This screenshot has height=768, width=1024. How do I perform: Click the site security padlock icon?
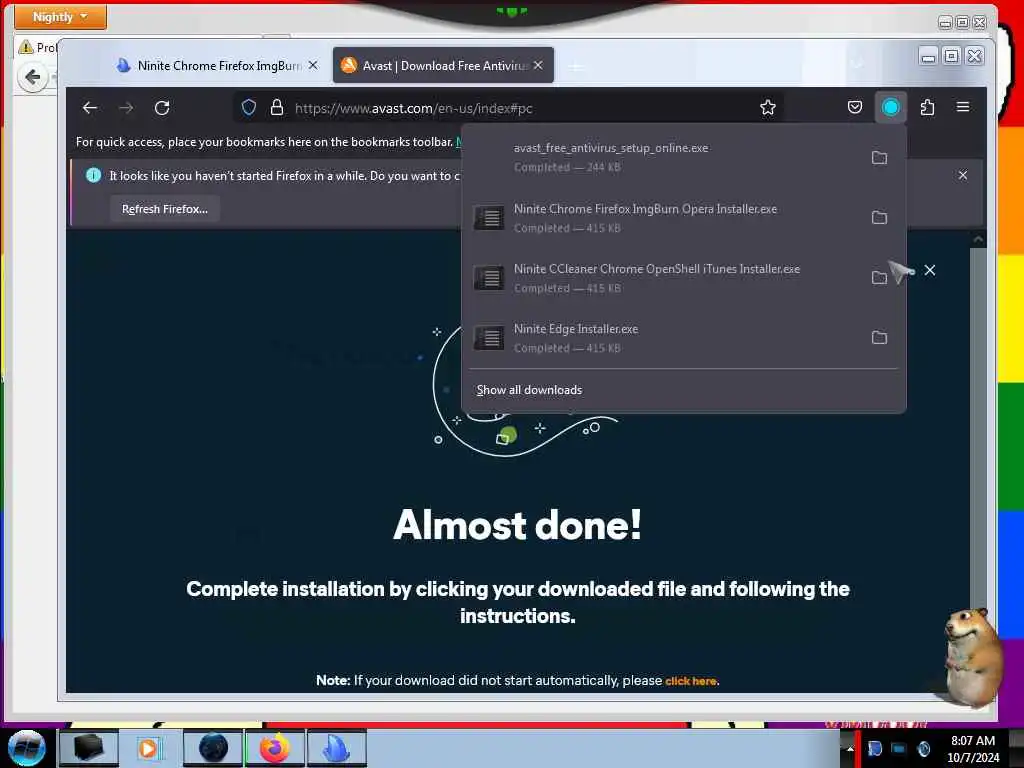pos(277,108)
